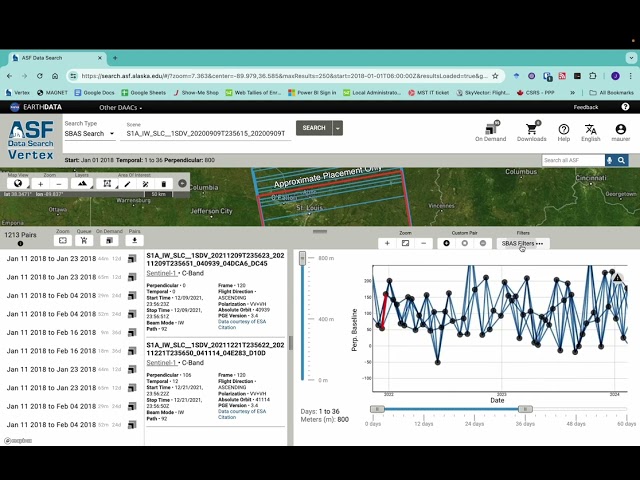Open the Search Type SBAS Search dropdown
Screen dimensions: 640x480
click(89, 133)
